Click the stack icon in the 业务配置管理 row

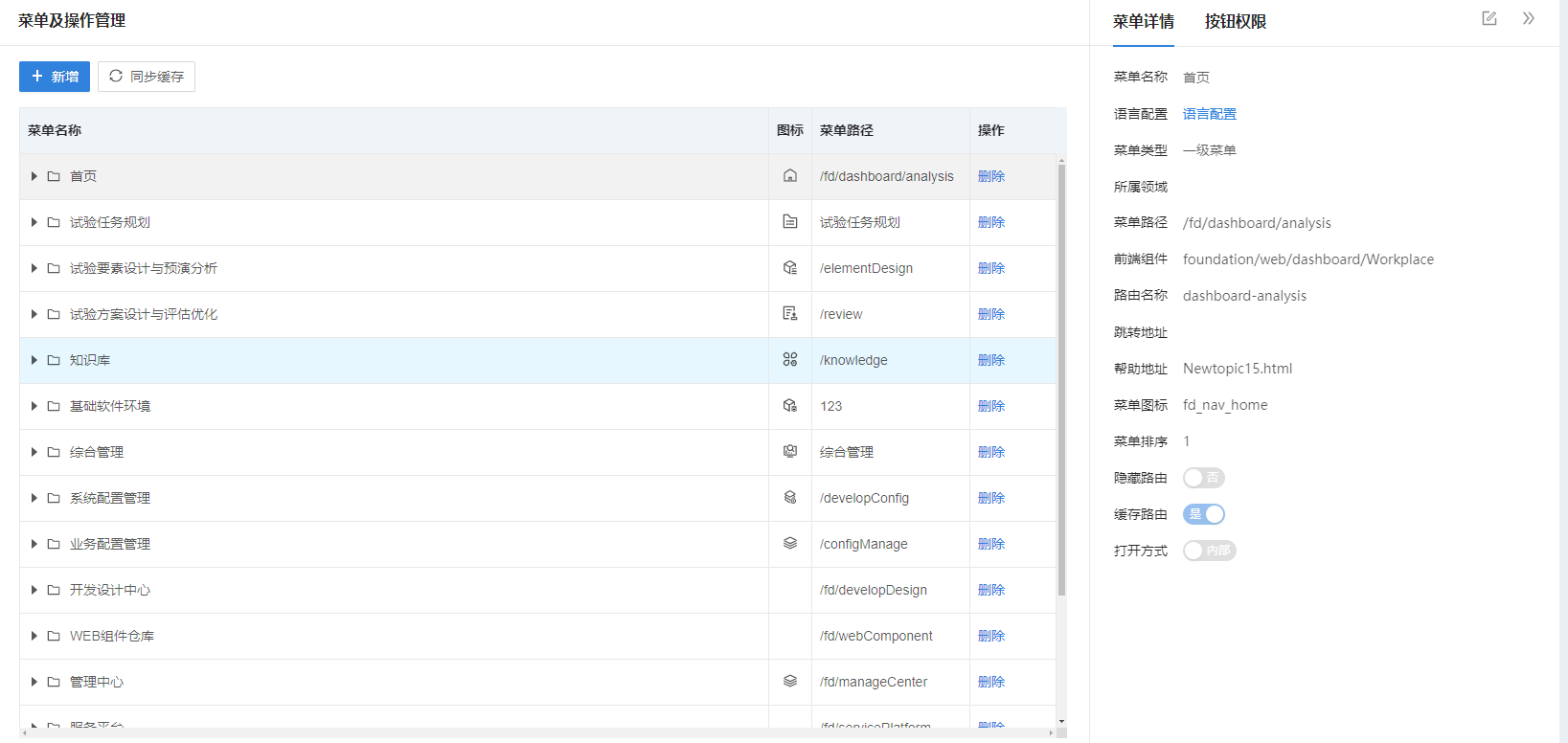click(x=790, y=544)
